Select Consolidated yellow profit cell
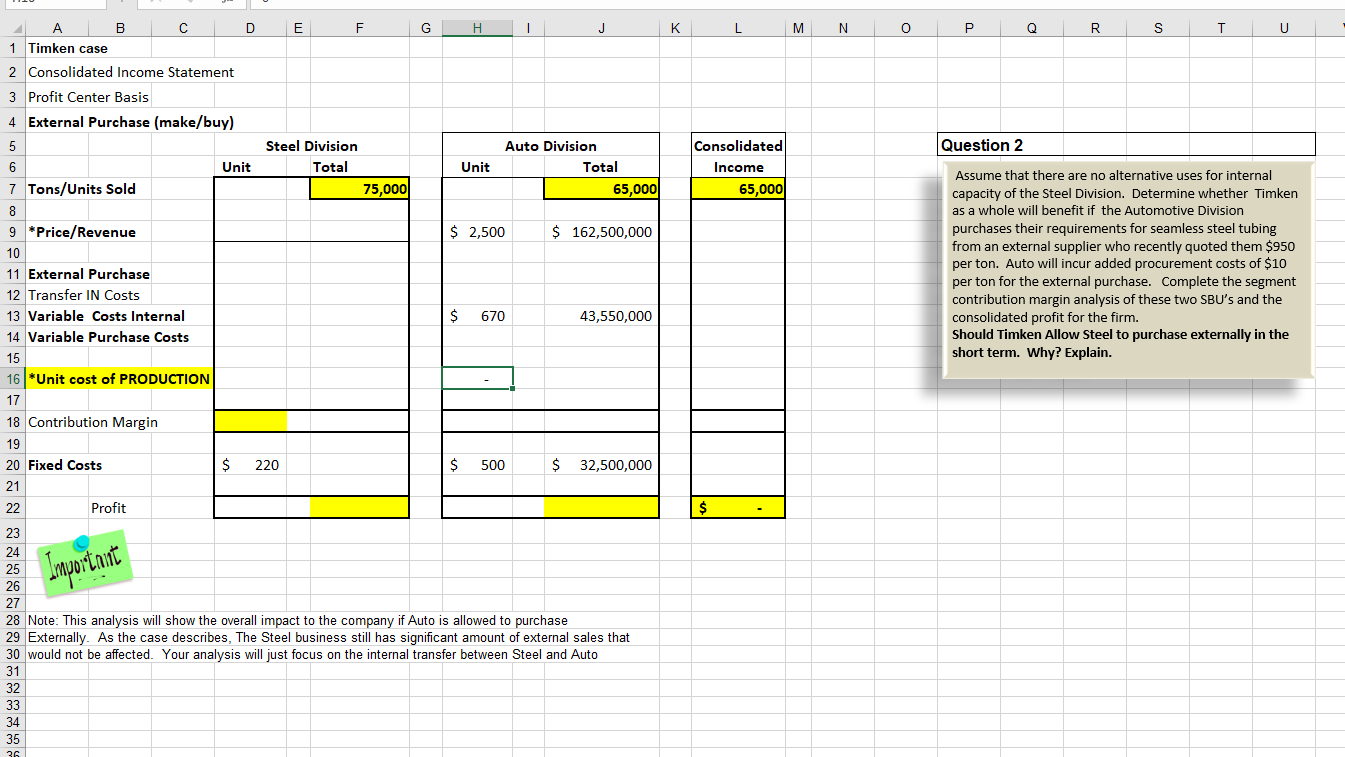The image size is (1345, 757). pyautogui.click(x=738, y=508)
